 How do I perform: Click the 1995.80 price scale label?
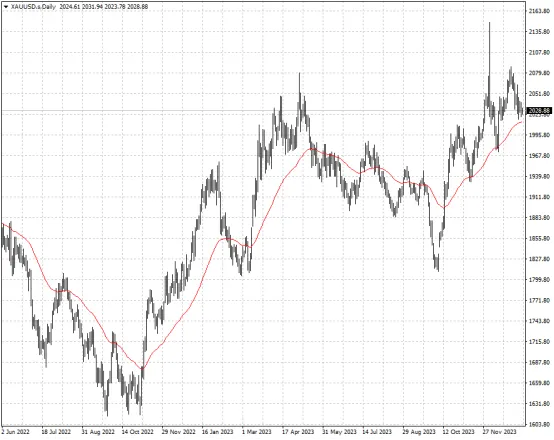[x=540, y=135]
